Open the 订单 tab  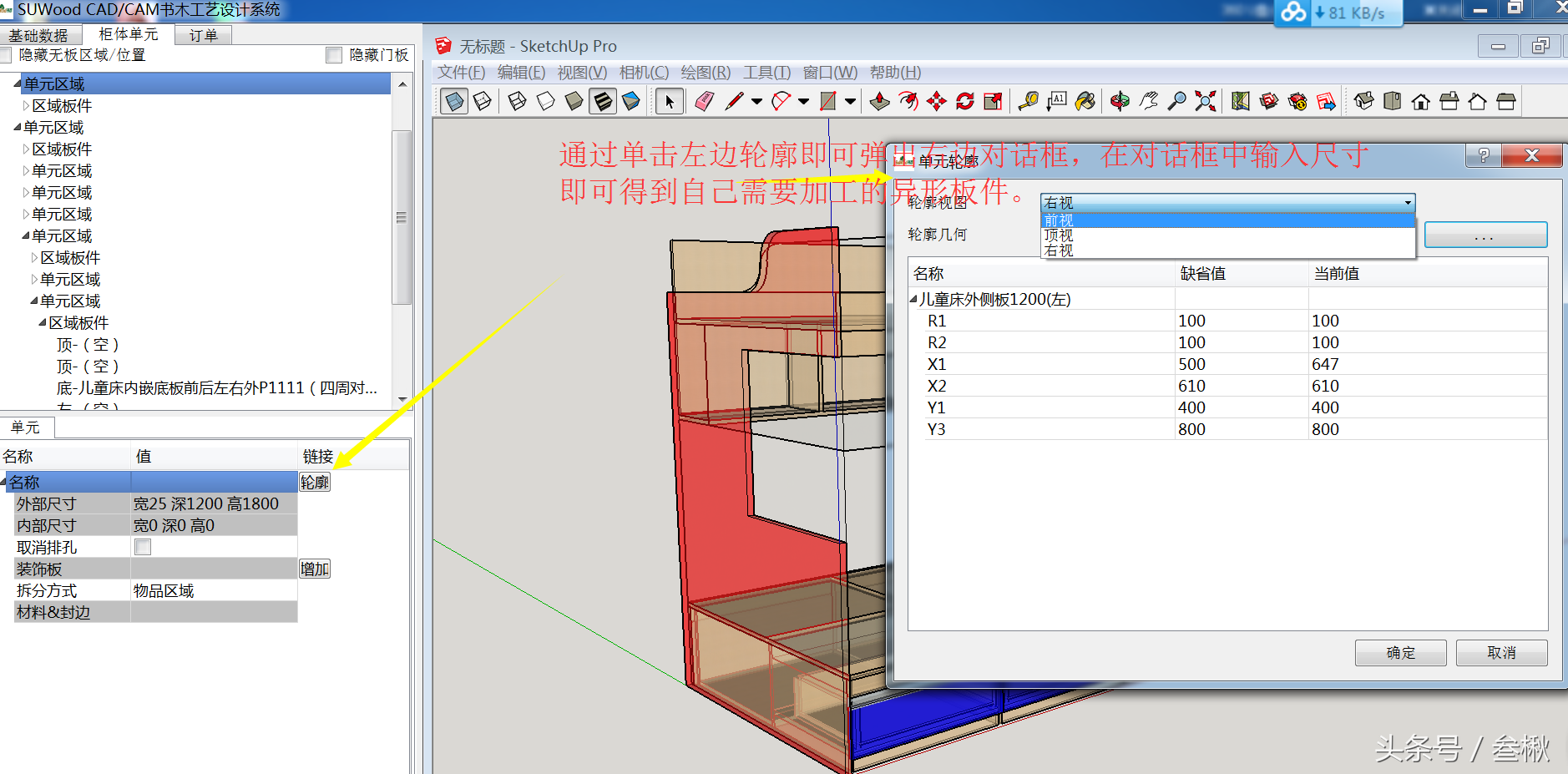[203, 35]
